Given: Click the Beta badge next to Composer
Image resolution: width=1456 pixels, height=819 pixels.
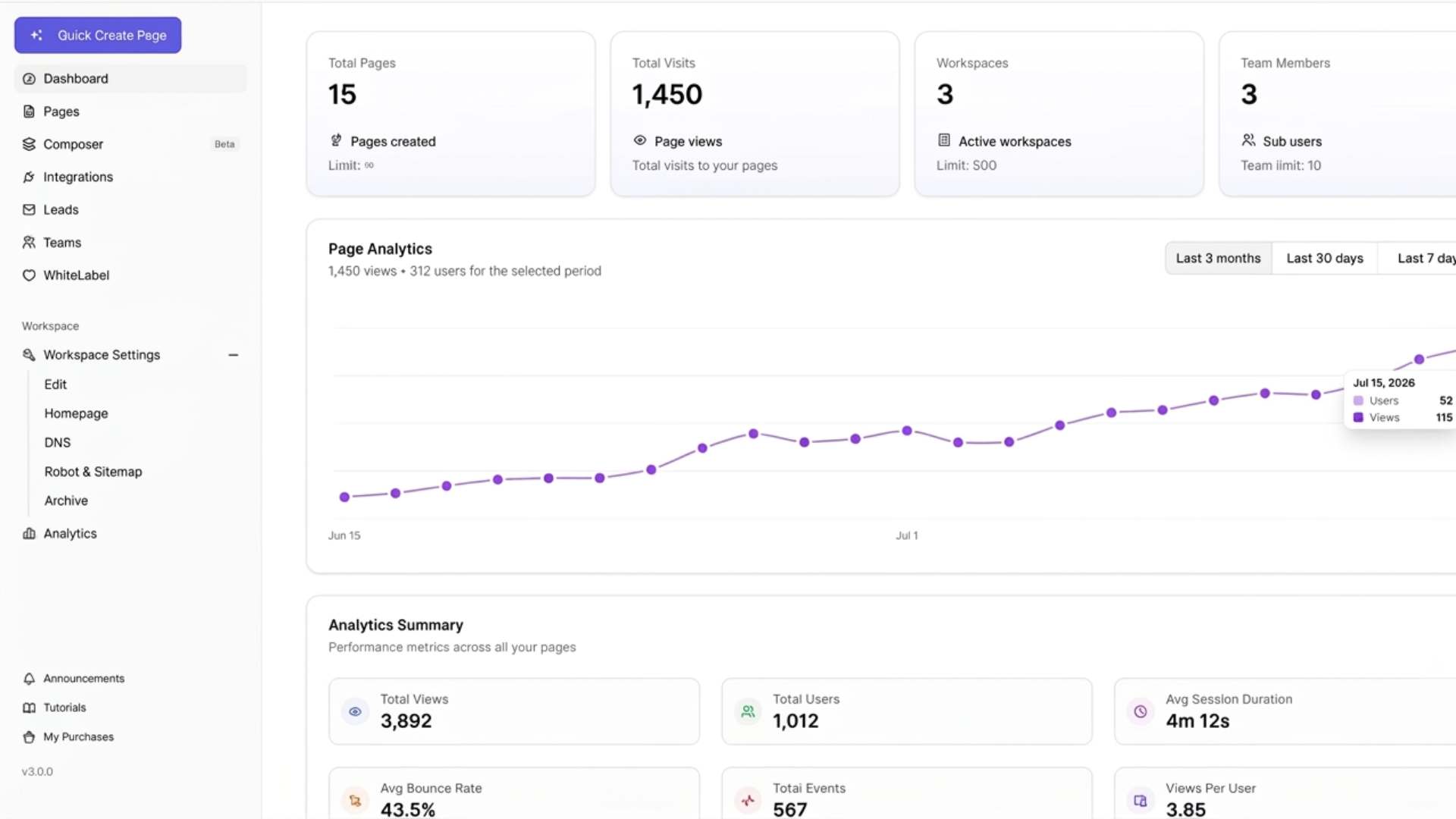Looking at the screenshot, I should [x=224, y=144].
